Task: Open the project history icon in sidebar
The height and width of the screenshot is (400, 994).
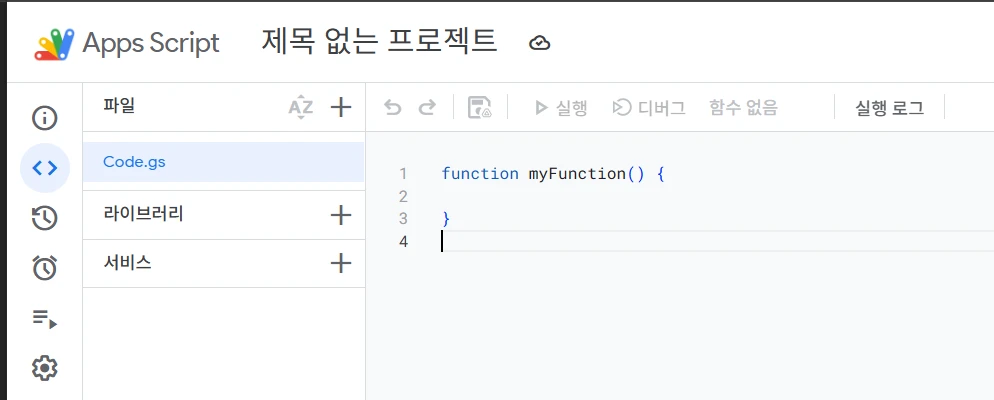Action: (45, 218)
